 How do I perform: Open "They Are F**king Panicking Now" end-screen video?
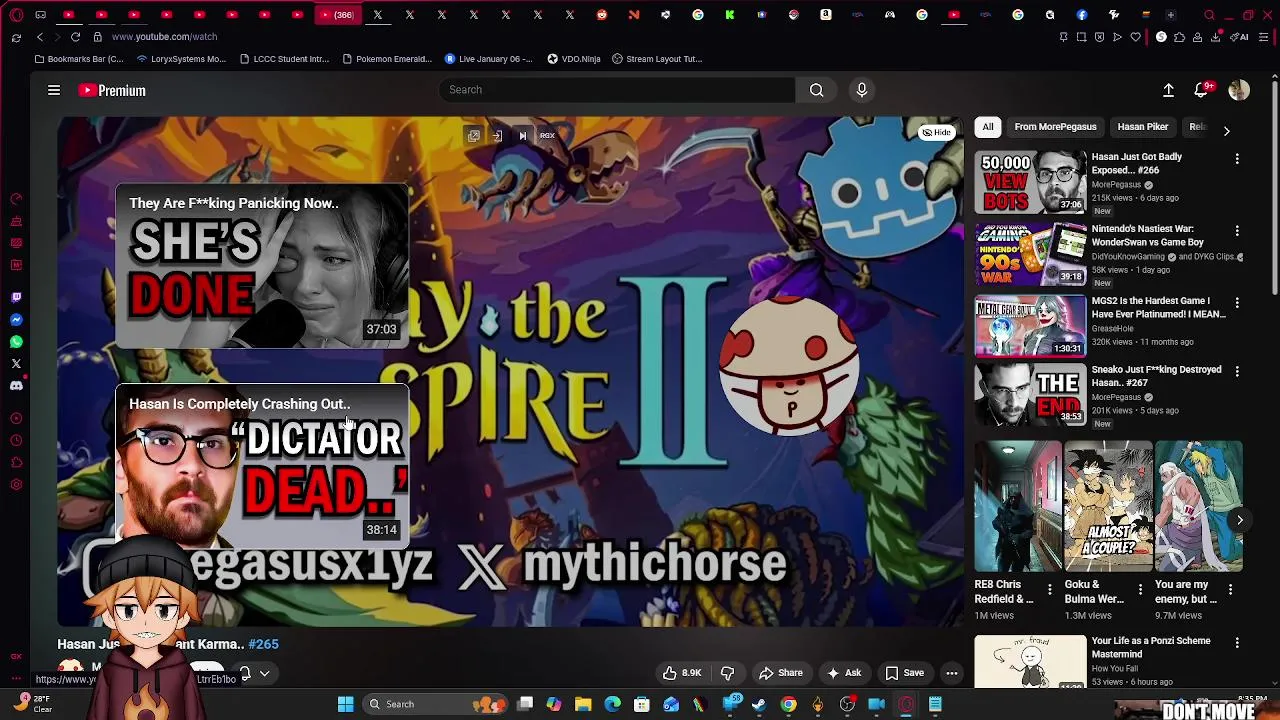(x=262, y=266)
